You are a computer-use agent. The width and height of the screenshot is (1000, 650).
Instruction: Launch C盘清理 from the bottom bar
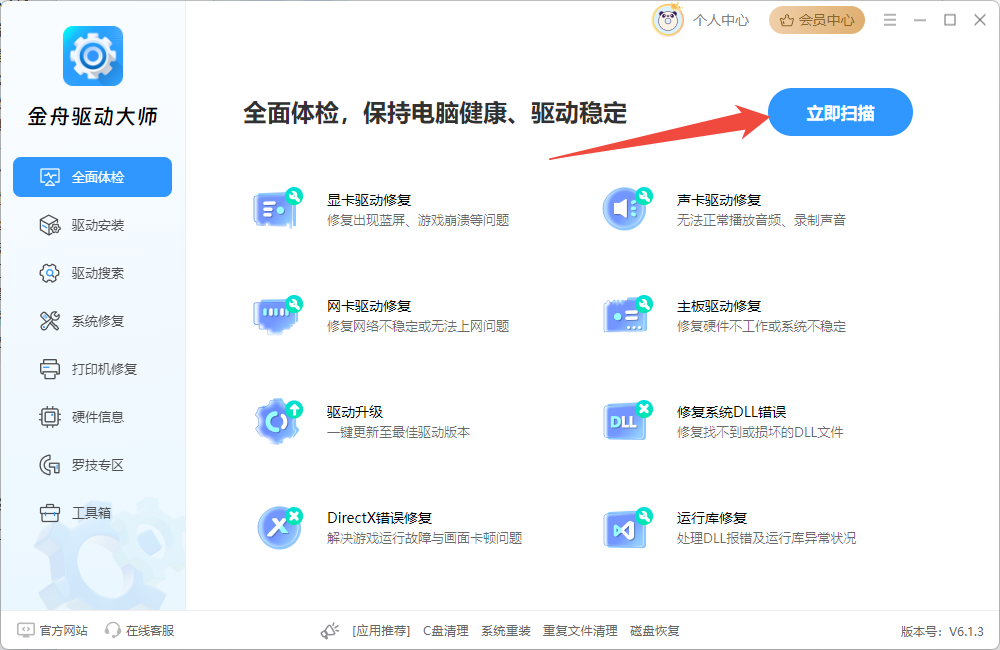pyautogui.click(x=445, y=630)
